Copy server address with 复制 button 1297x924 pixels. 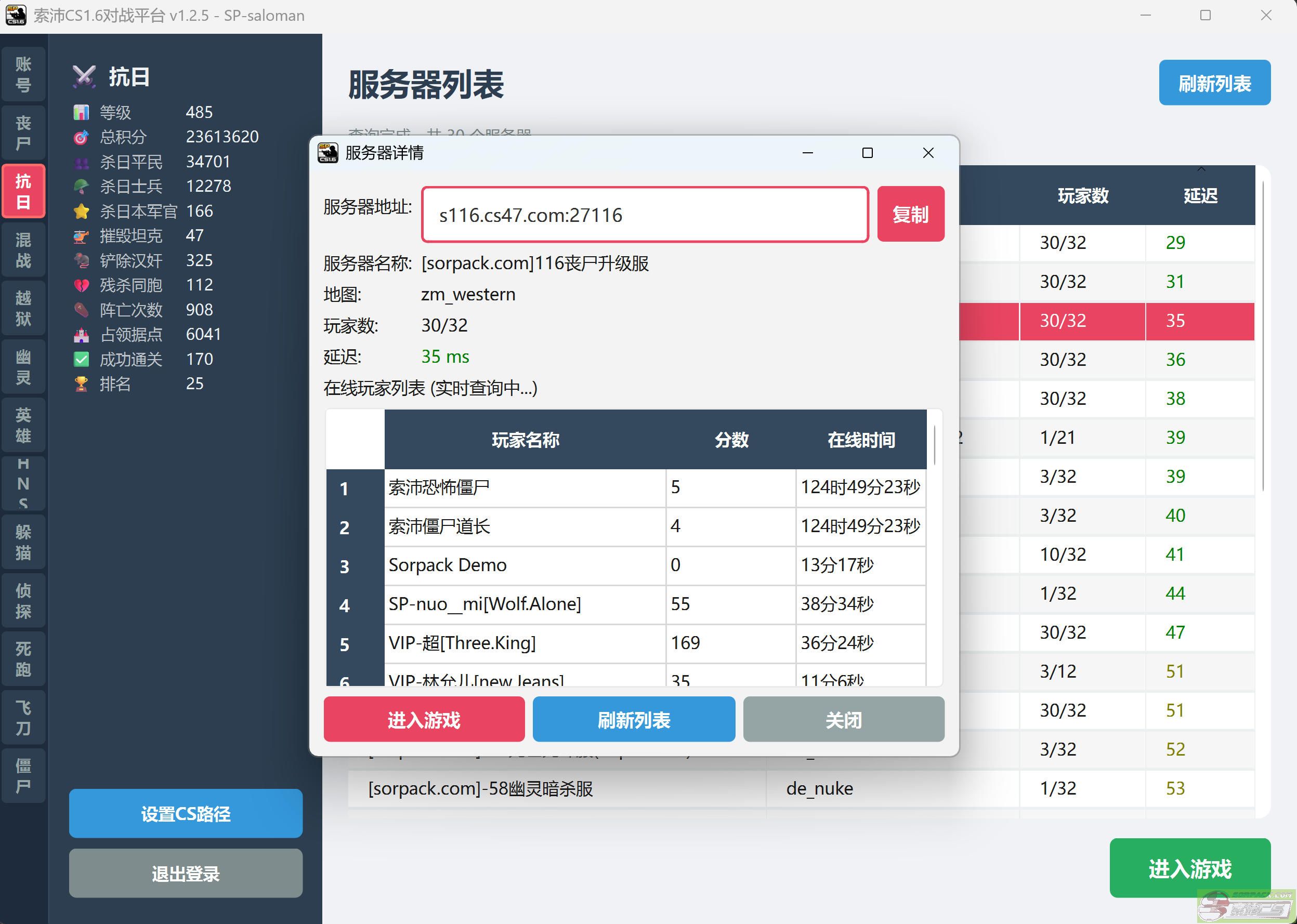[x=910, y=215]
